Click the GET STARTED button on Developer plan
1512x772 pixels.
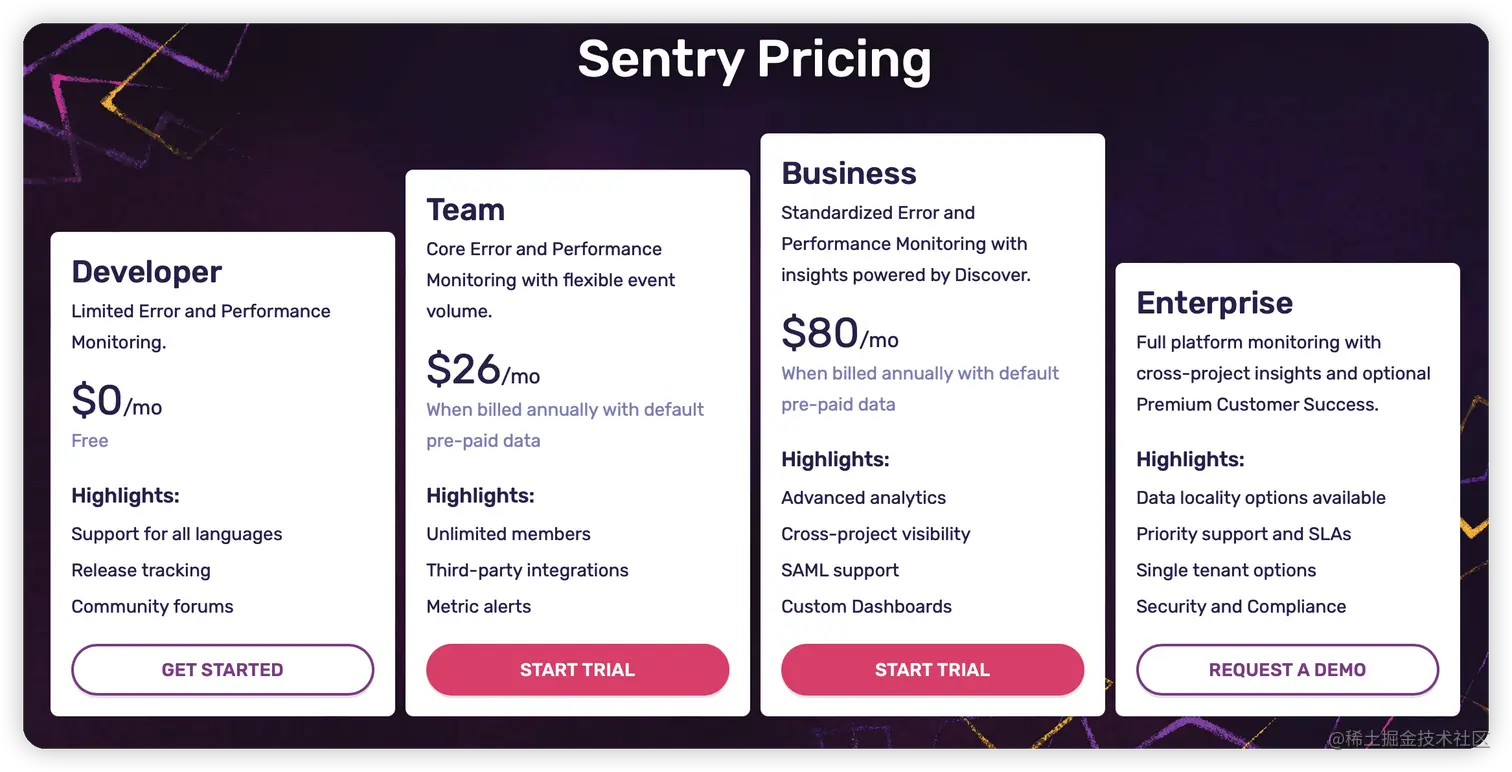[x=222, y=670]
